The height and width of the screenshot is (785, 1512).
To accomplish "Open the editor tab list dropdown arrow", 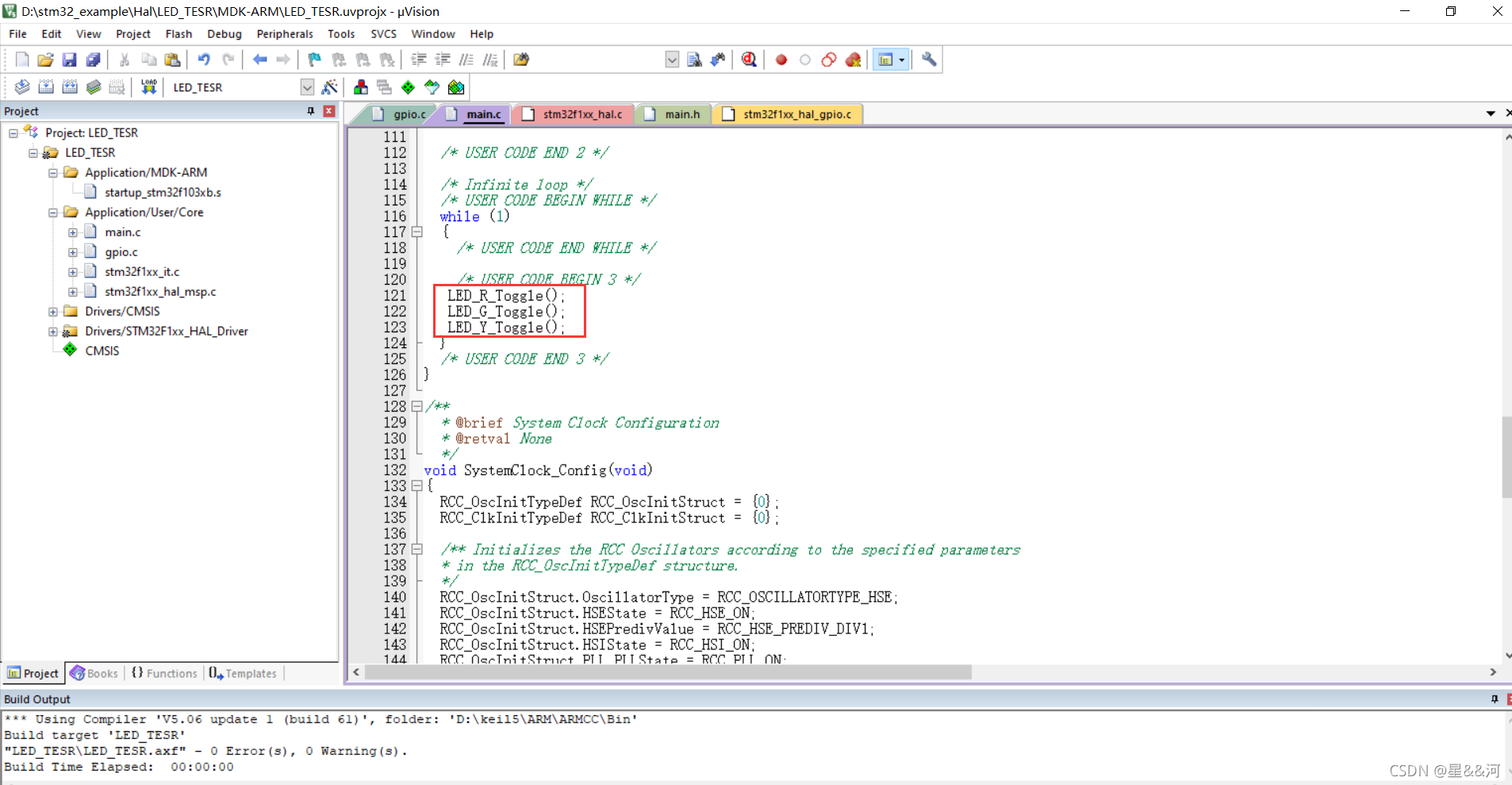I will point(1491,113).
